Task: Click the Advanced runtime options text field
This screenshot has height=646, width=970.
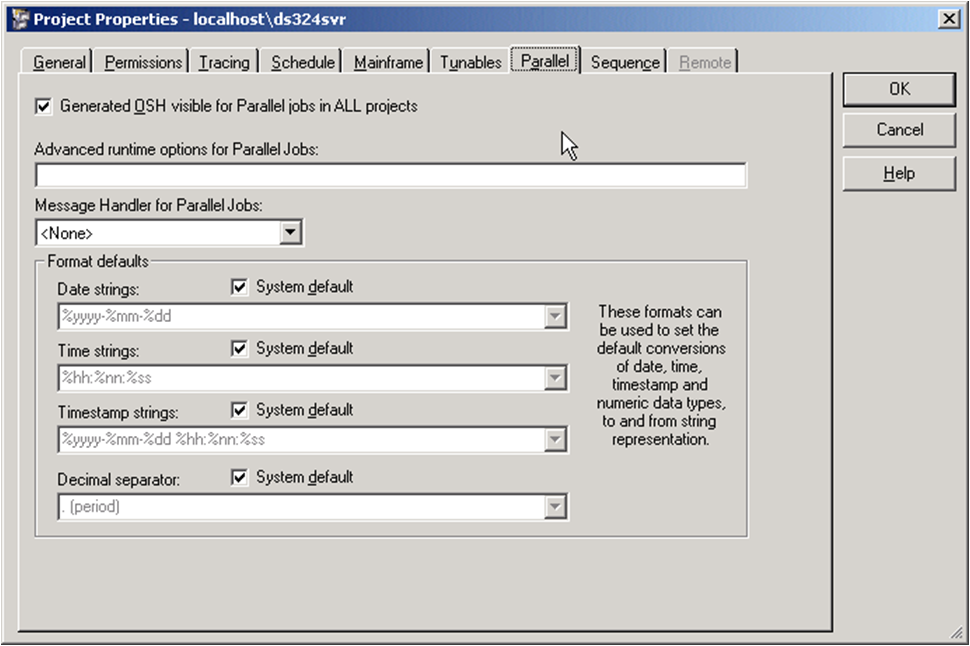Action: click(x=390, y=176)
